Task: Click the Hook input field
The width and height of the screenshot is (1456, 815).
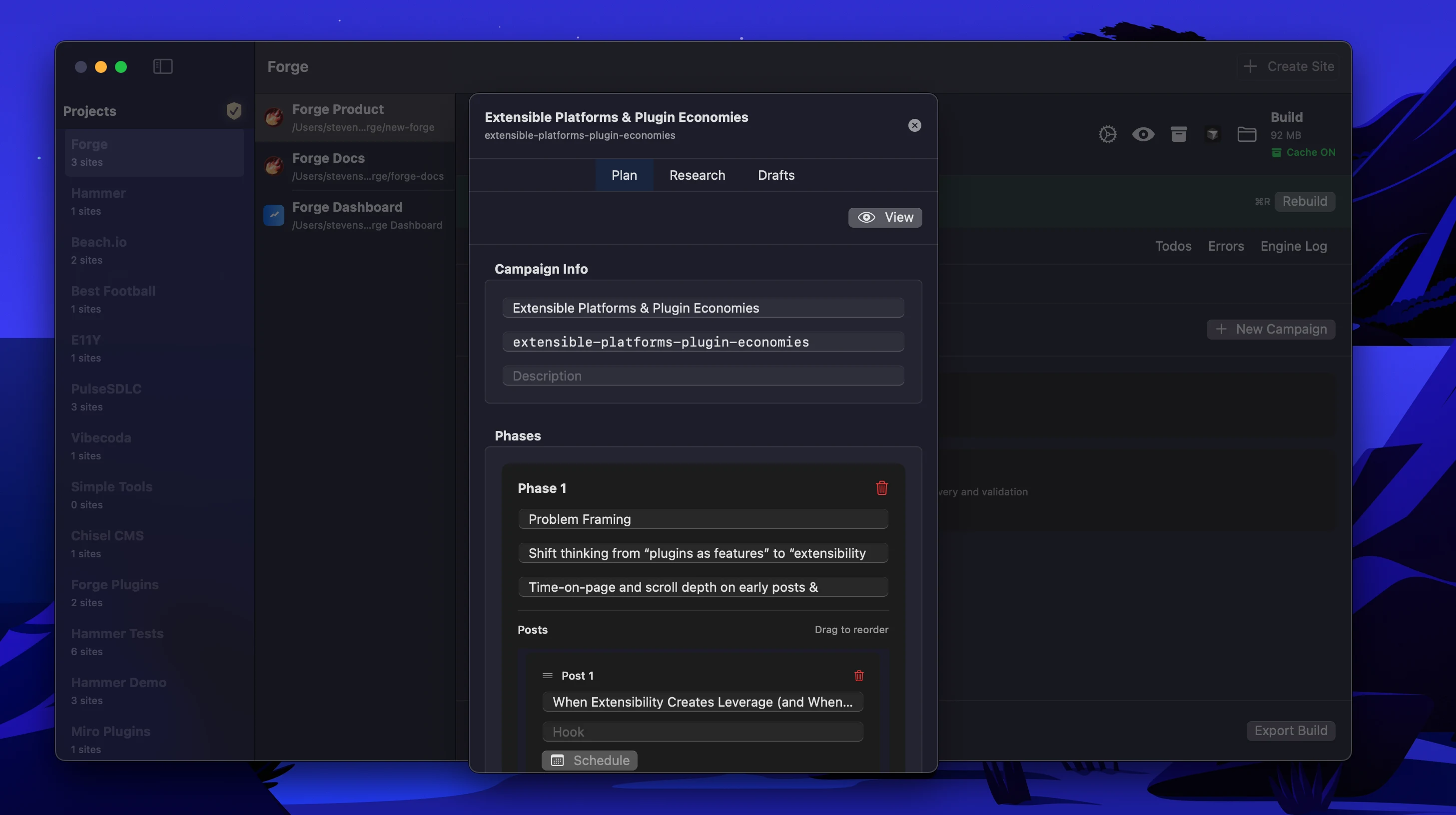Action: [x=703, y=732]
